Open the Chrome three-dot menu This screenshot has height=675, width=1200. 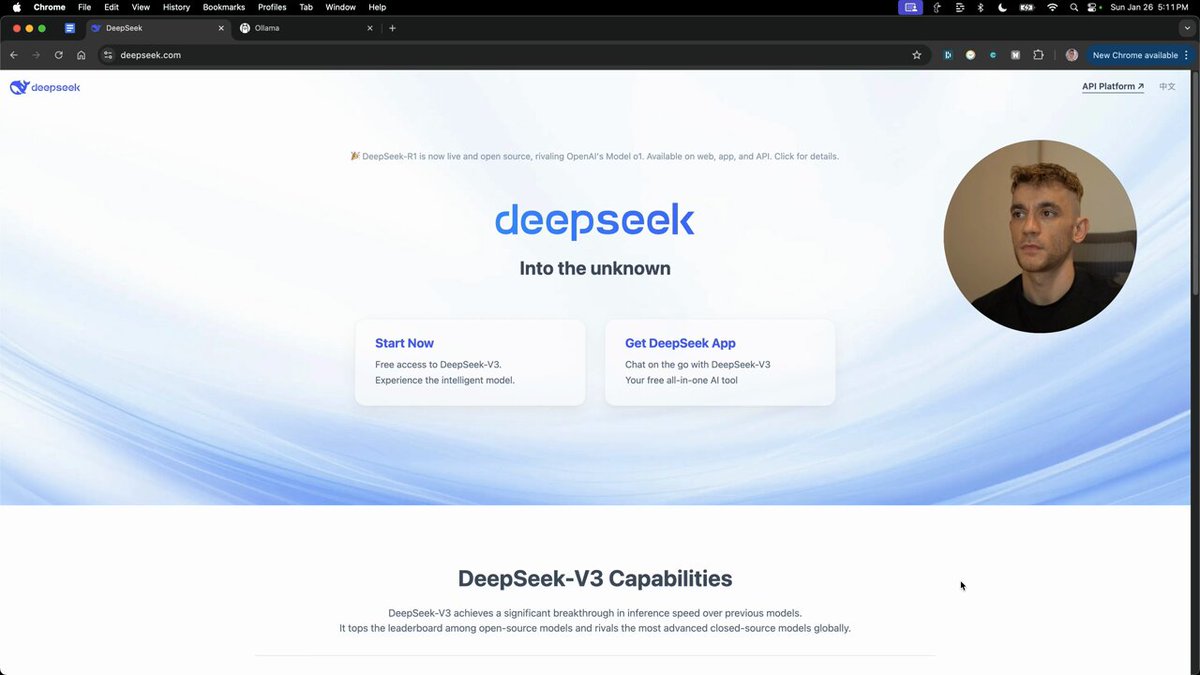(1187, 55)
